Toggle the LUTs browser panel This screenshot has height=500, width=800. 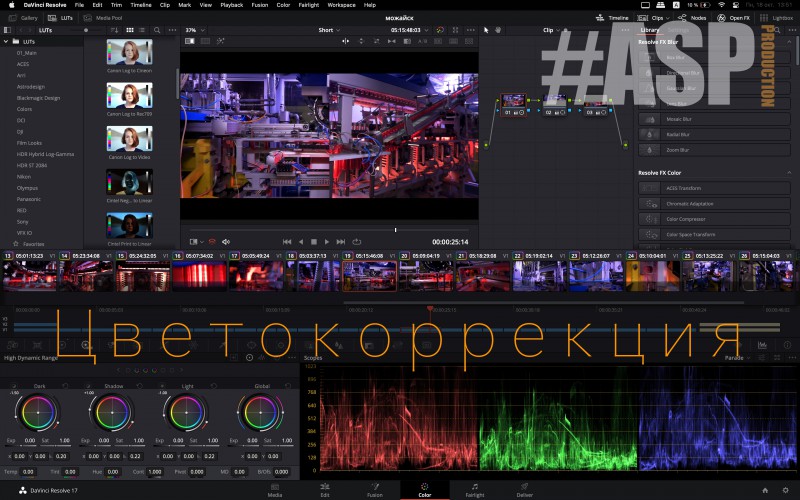pyautogui.click(x=61, y=18)
